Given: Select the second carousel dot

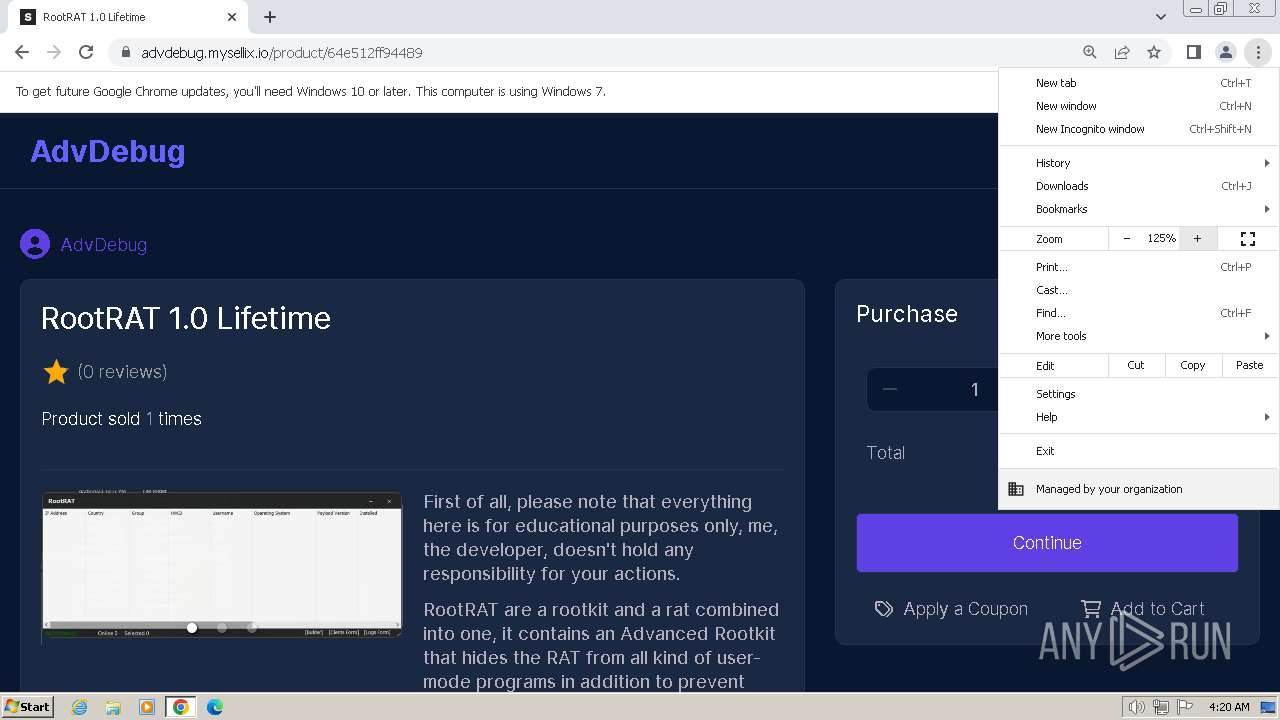Looking at the screenshot, I should pyautogui.click(x=222, y=628).
